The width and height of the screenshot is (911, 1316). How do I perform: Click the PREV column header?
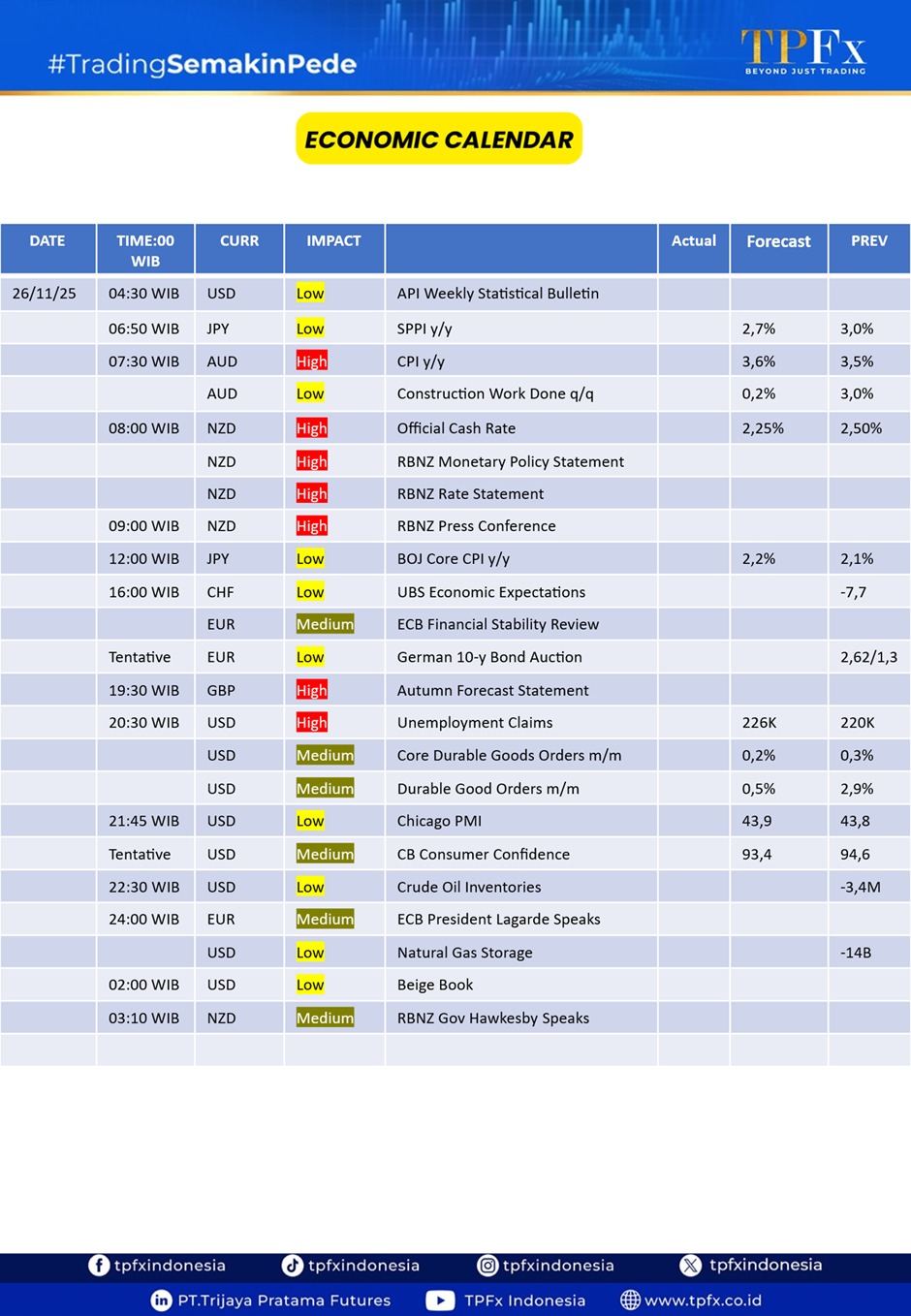(x=868, y=241)
